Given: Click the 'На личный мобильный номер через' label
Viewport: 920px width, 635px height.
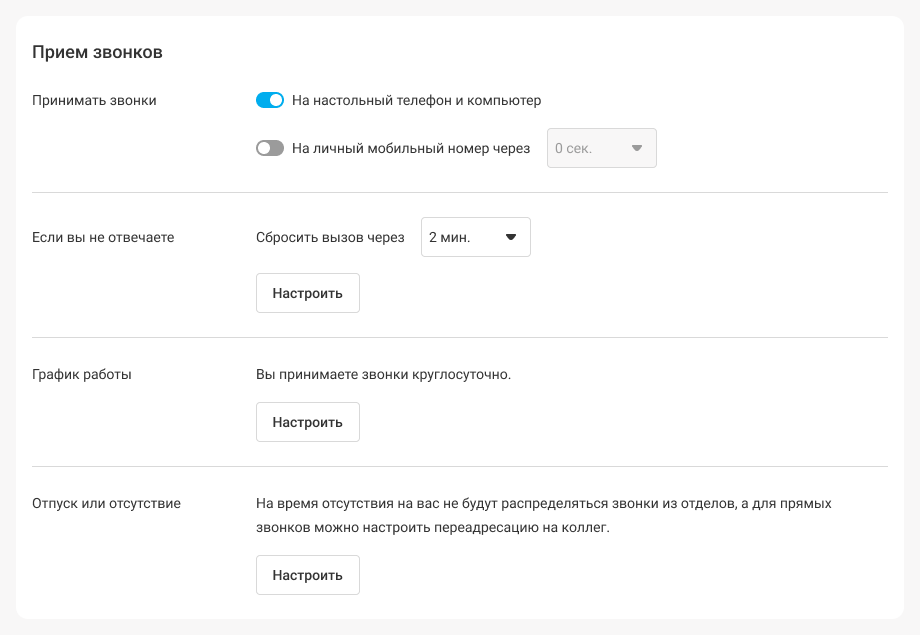Looking at the screenshot, I should (411, 148).
